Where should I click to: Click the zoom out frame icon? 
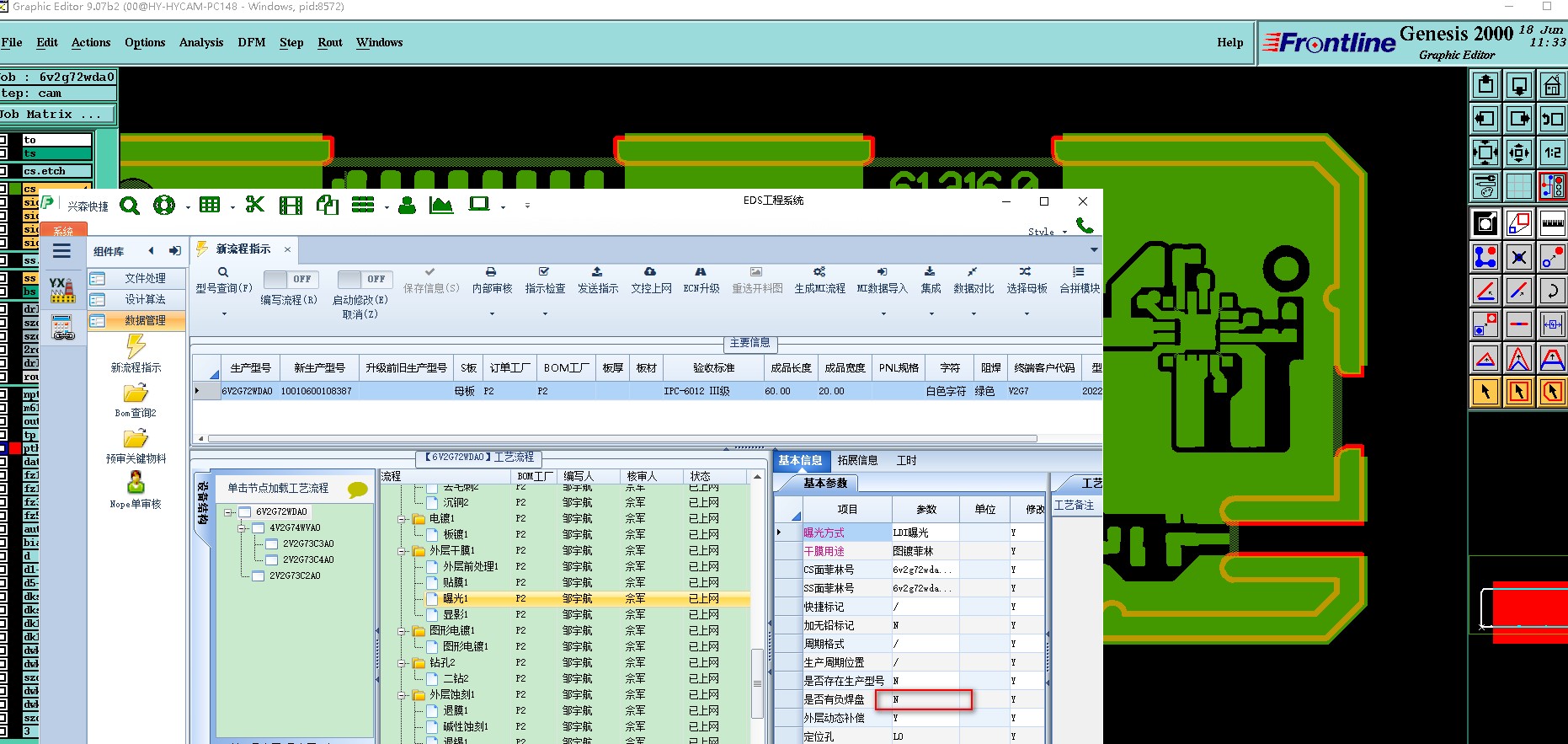[x=1519, y=153]
